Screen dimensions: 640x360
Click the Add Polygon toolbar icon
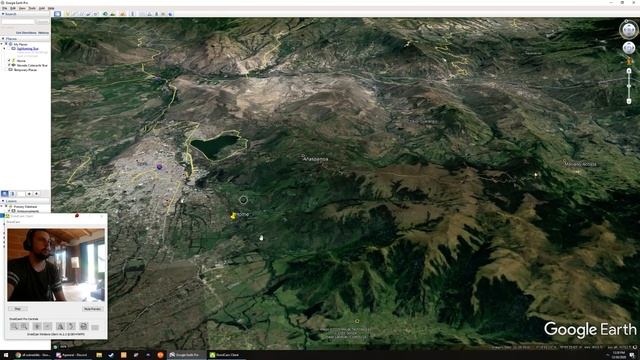pyautogui.click(x=75, y=14)
